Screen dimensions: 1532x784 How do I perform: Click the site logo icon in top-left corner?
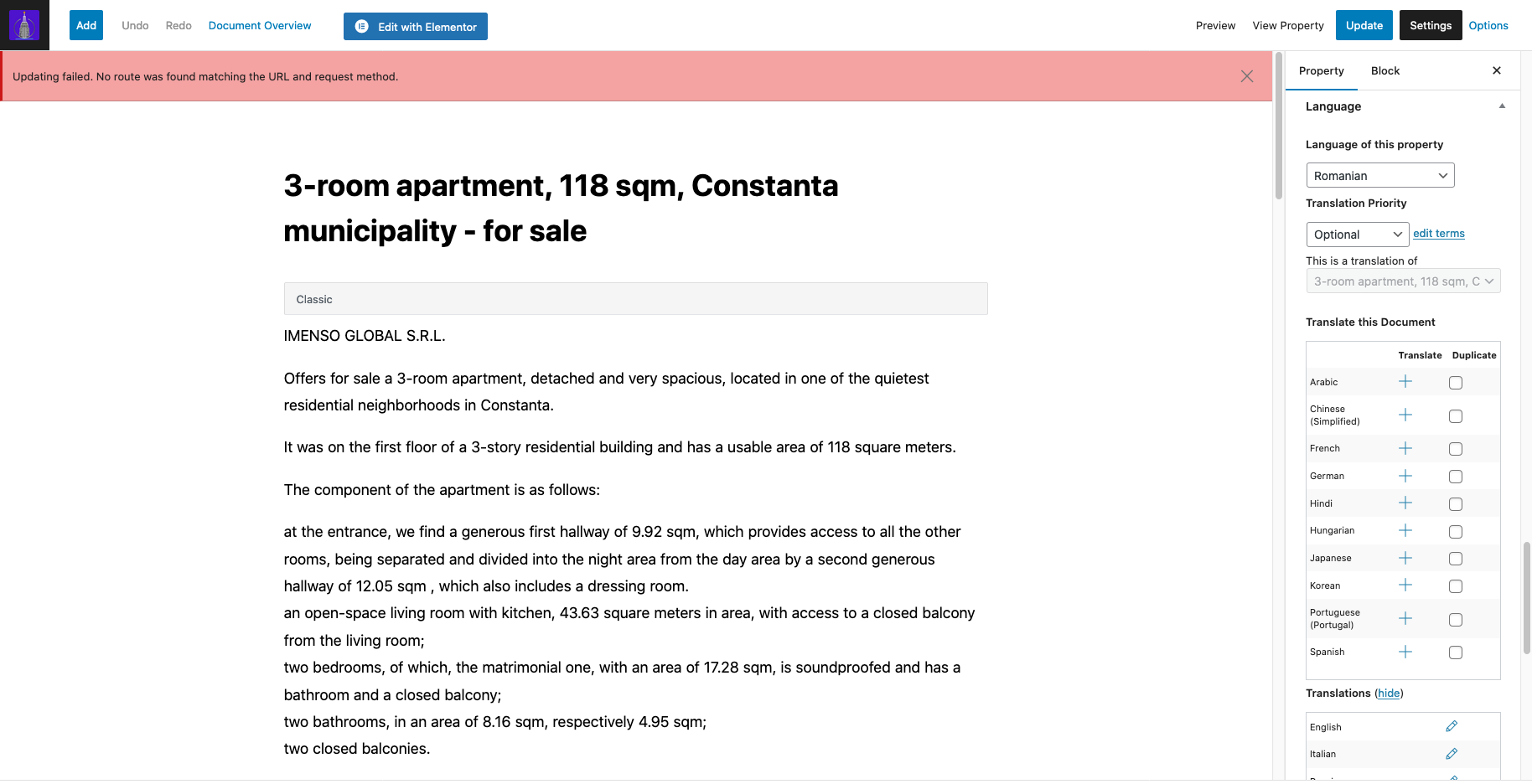coord(24,25)
